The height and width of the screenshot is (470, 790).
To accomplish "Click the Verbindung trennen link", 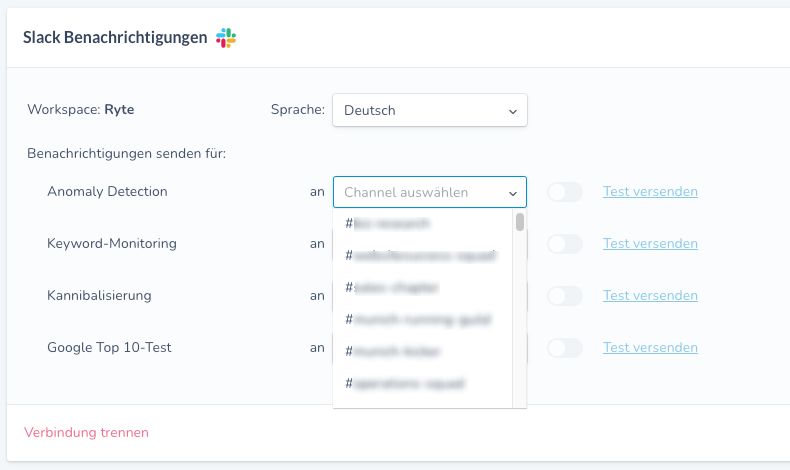I will click(86, 433).
